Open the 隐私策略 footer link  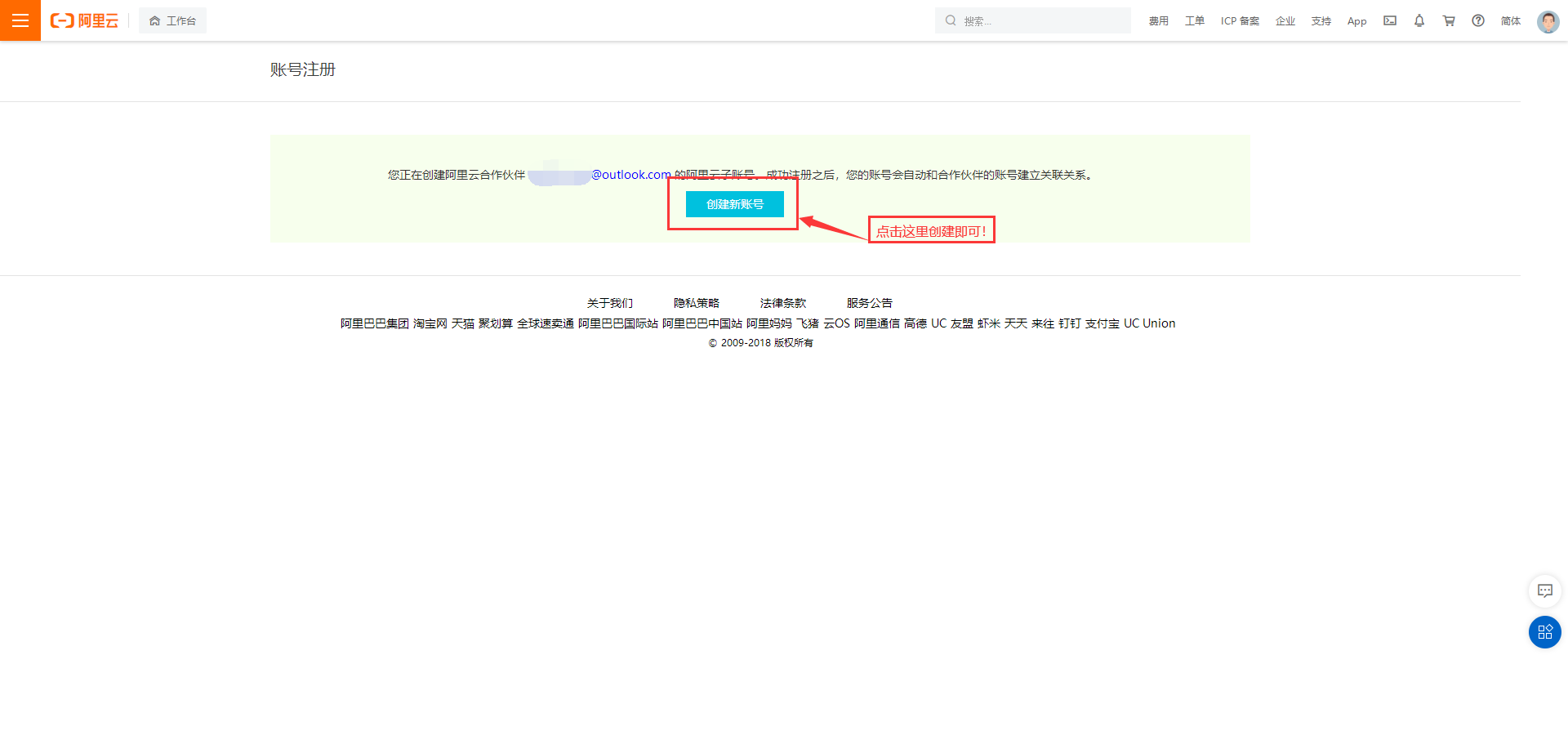[697, 303]
